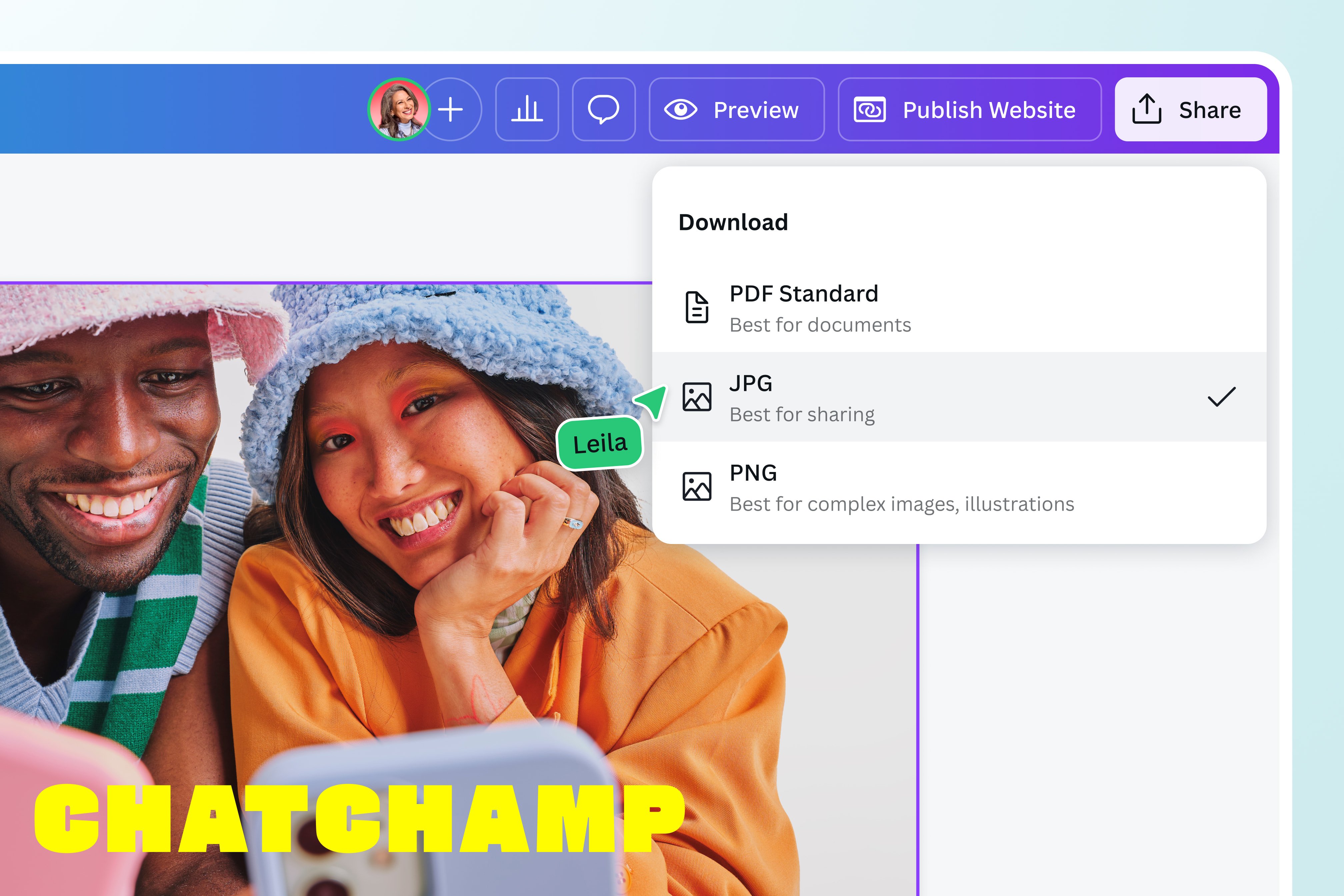Screen dimensions: 1344x896
Task: Open the Share panel
Action: click(1190, 110)
